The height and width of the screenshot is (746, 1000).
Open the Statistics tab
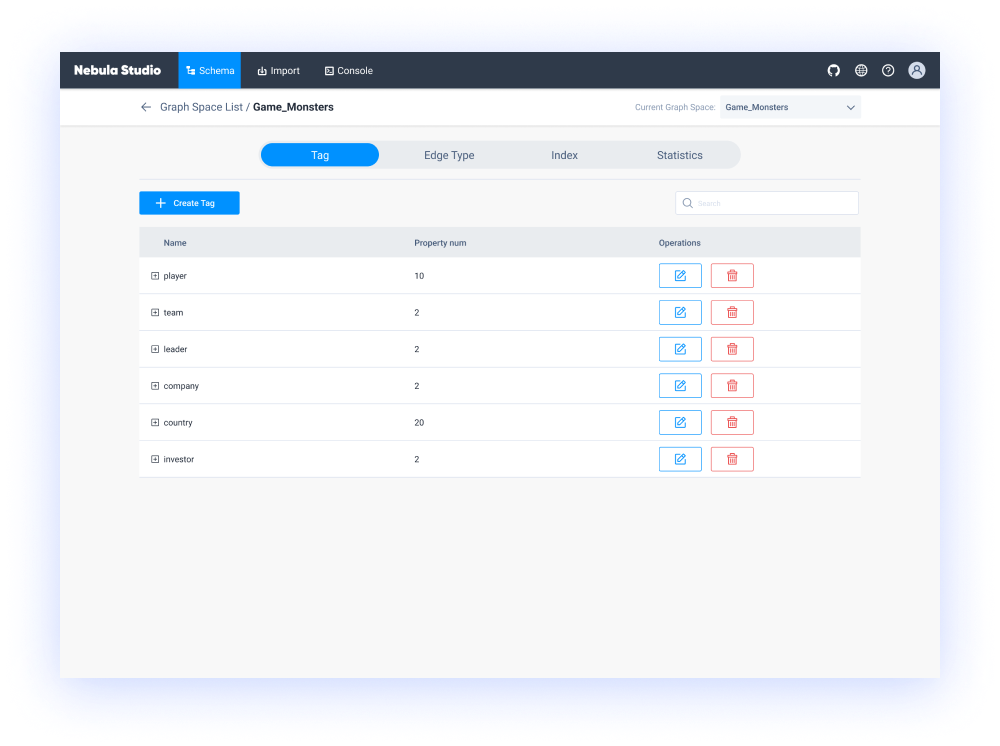[x=679, y=155]
